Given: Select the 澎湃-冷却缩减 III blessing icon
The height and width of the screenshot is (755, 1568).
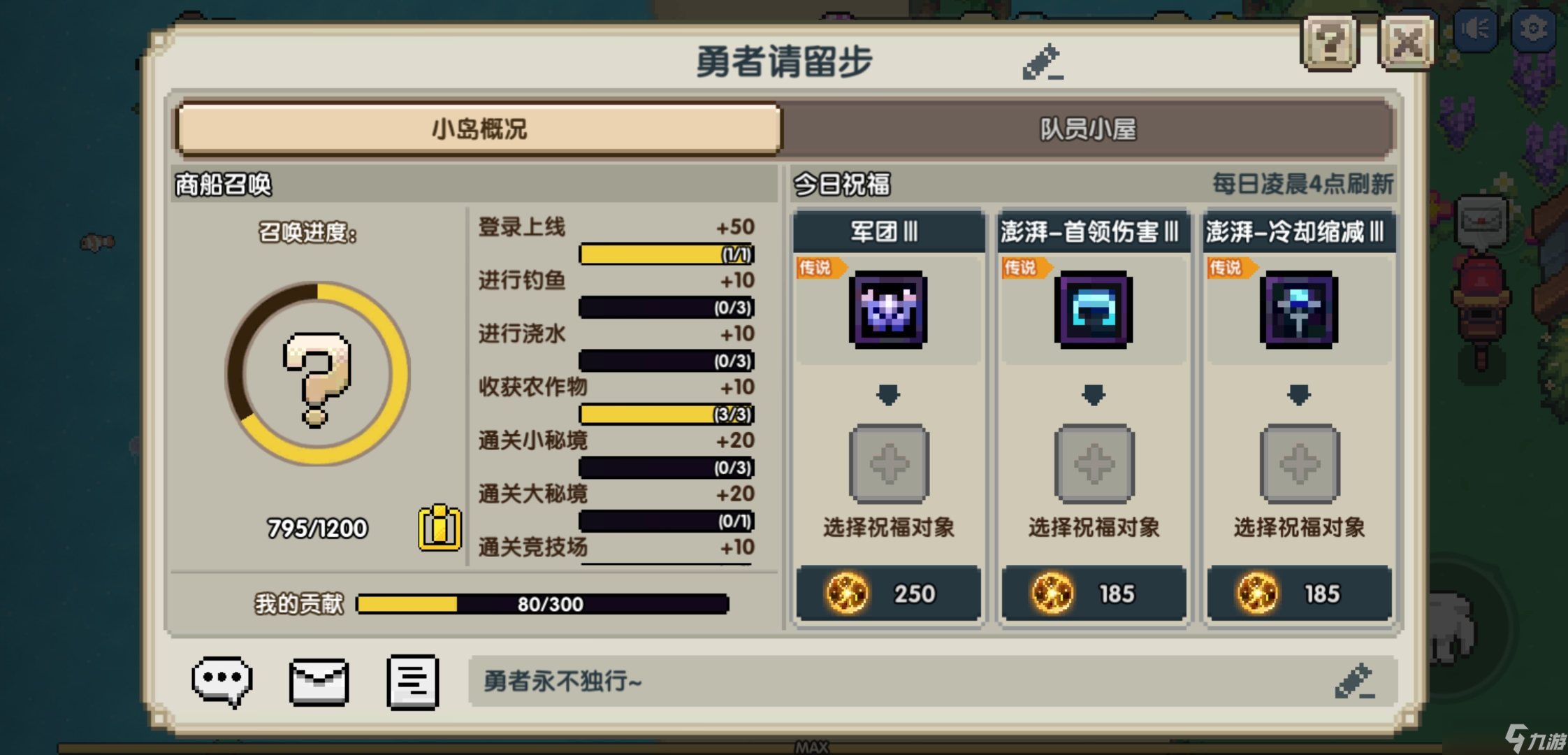Looking at the screenshot, I should (x=1299, y=310).
